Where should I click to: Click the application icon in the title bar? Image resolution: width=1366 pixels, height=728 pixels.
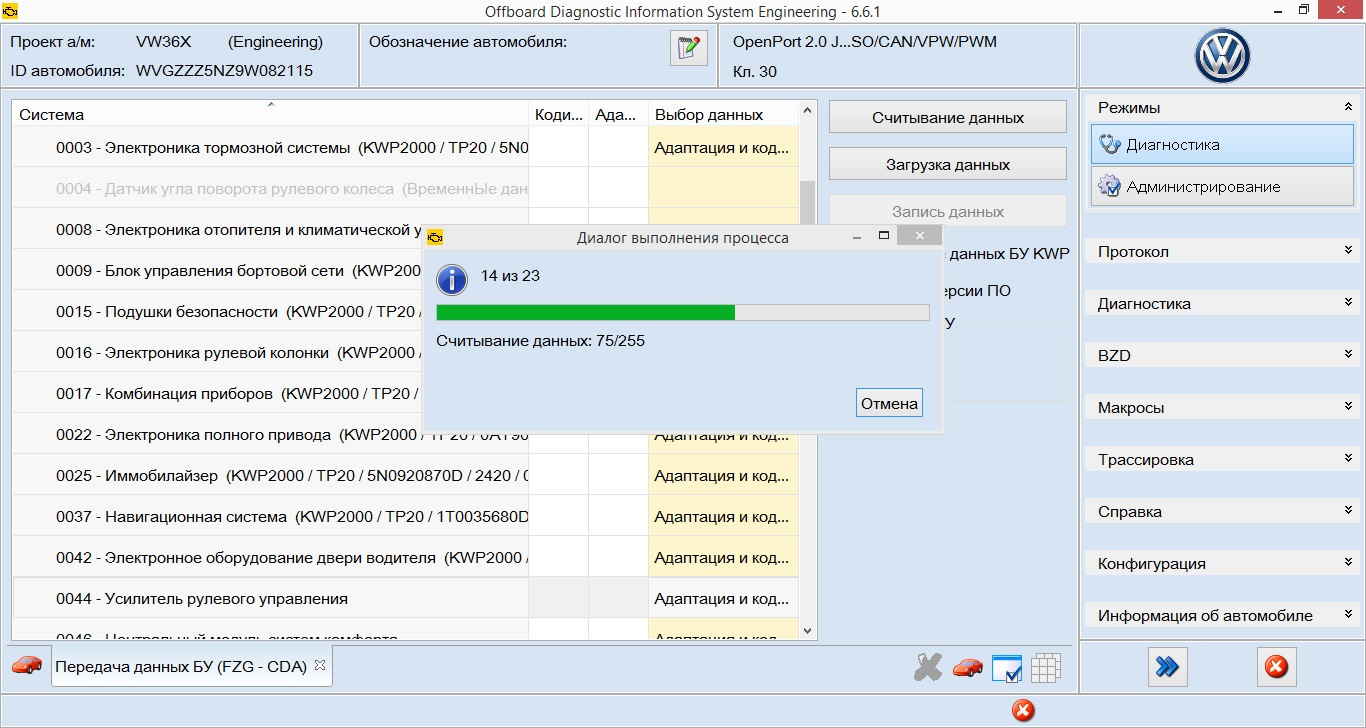[12, 12]
